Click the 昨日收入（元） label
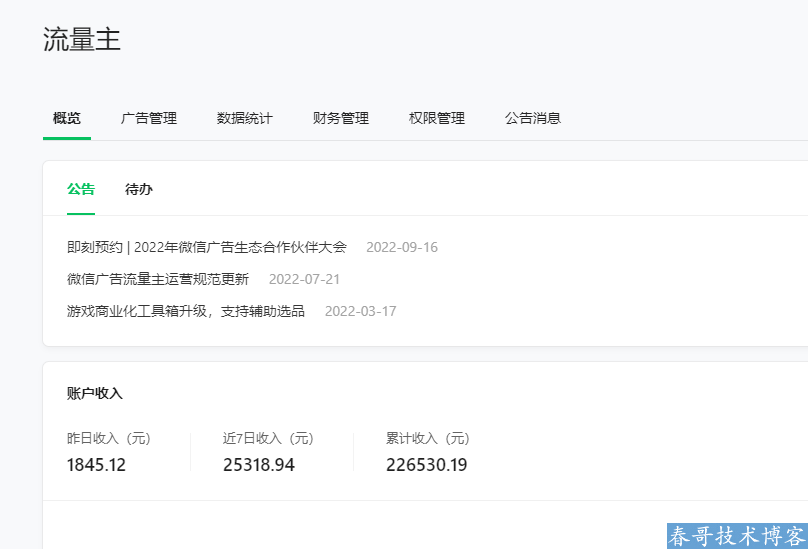This screenshot has width=808, height=549. [109, 438]
